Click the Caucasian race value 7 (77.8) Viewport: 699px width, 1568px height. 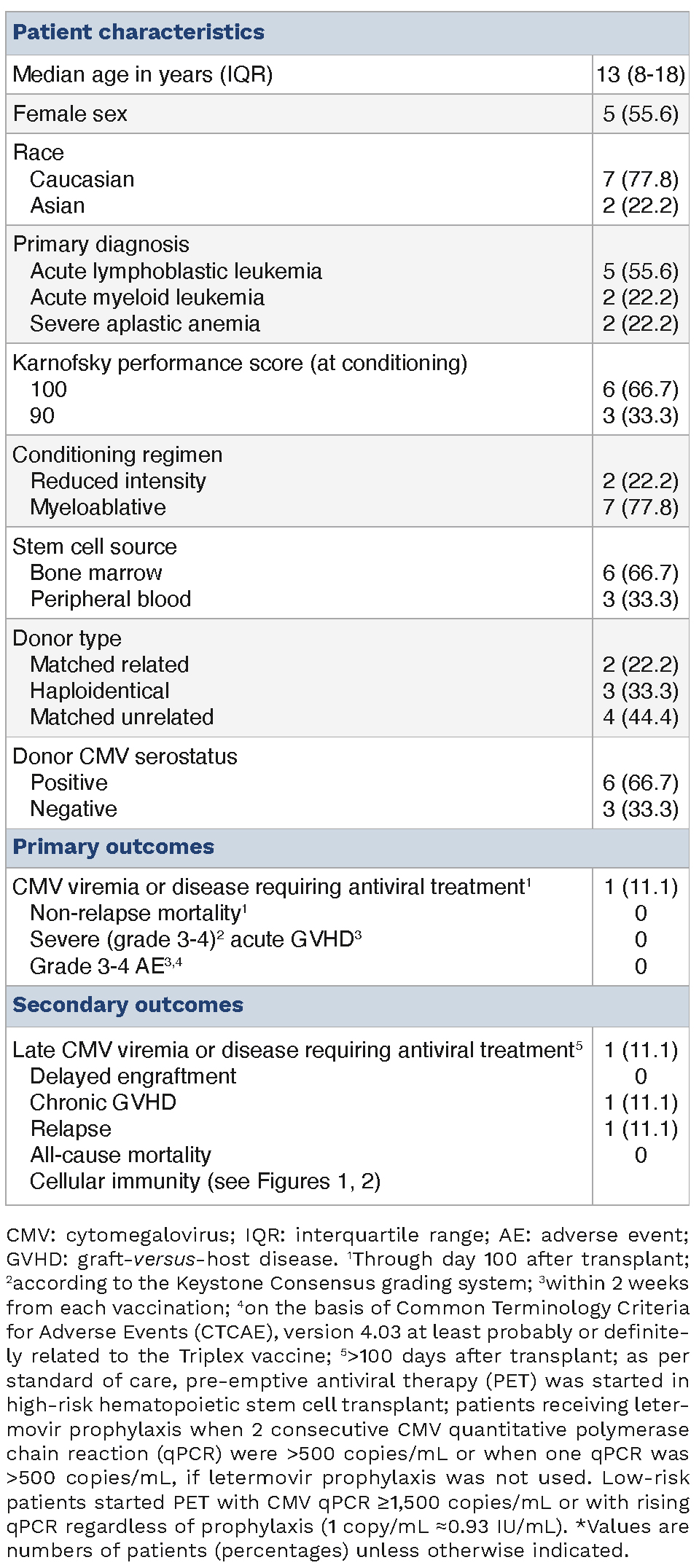(x=641, y=180)
